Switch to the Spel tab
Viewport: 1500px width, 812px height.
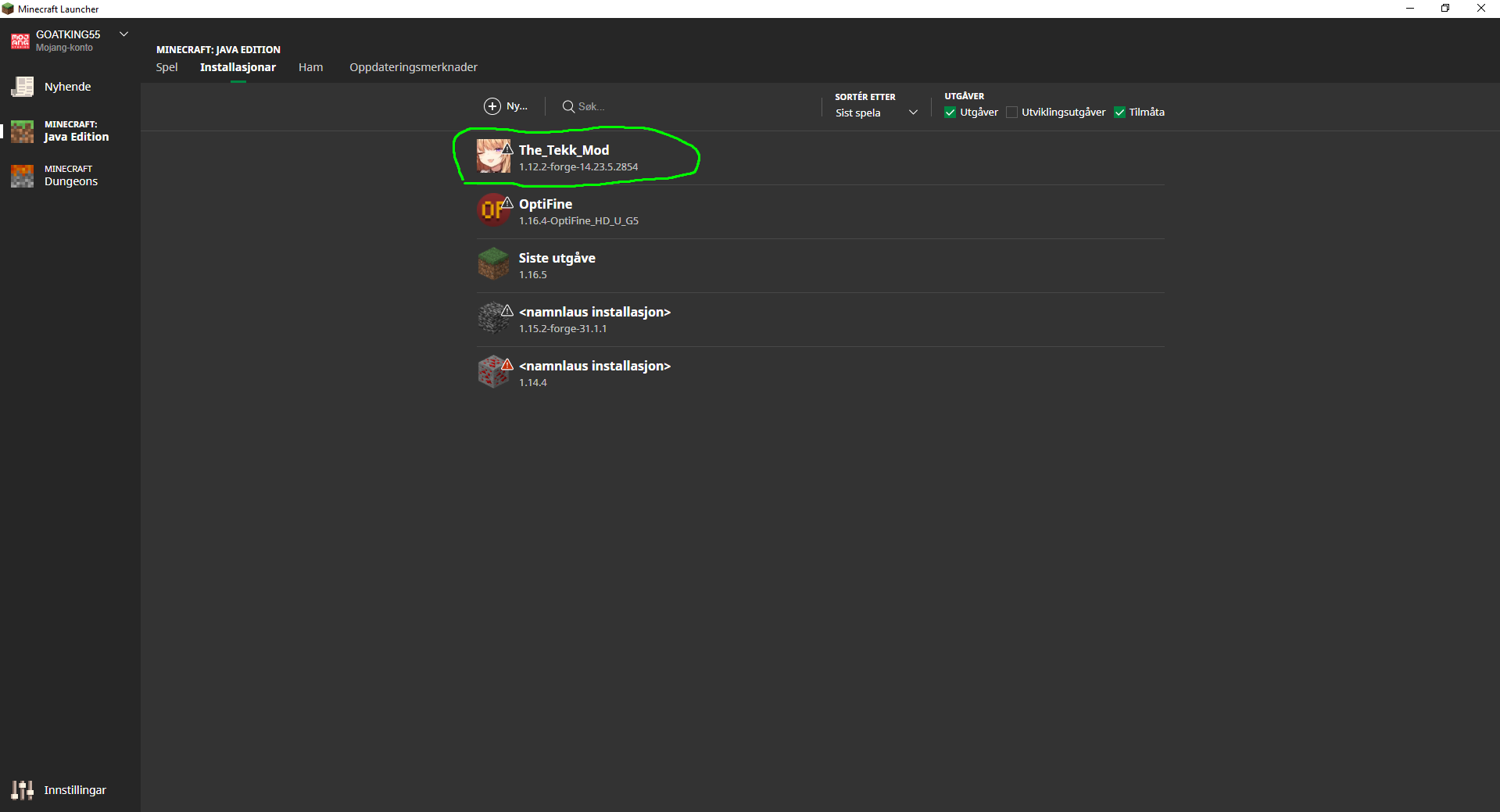(166, 67)
